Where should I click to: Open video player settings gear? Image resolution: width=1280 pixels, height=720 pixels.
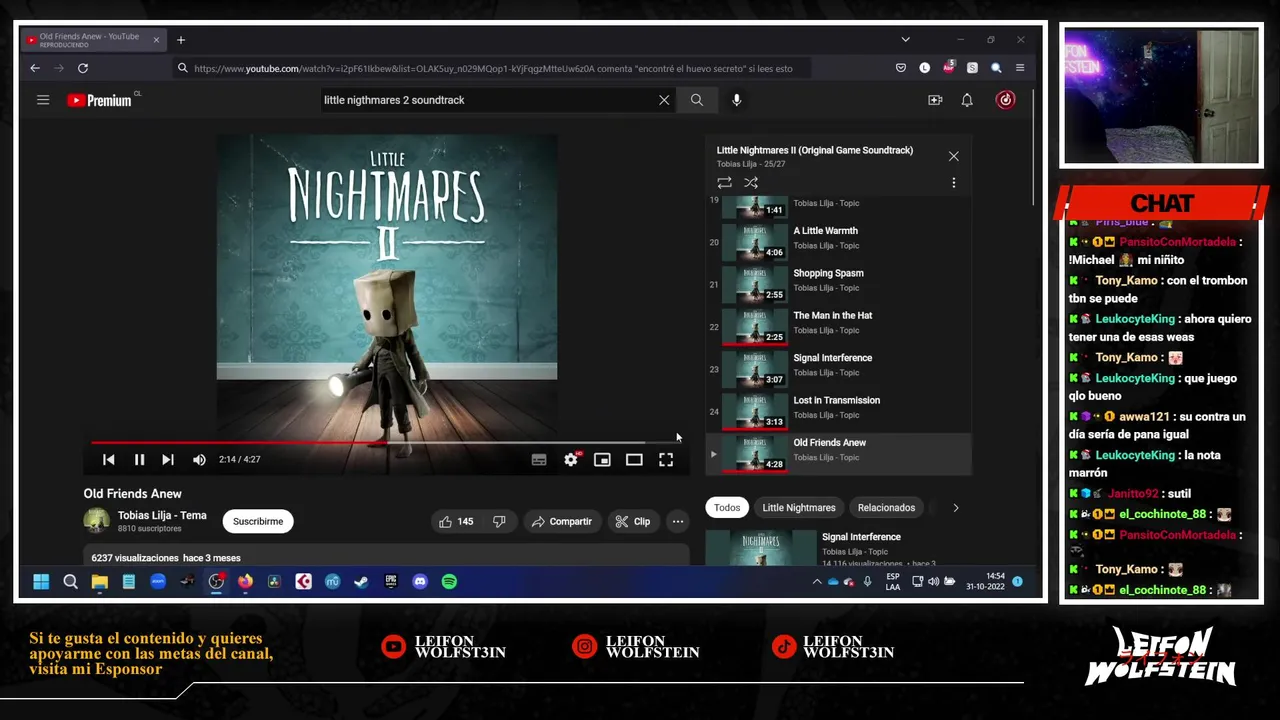tap(571, 460)
